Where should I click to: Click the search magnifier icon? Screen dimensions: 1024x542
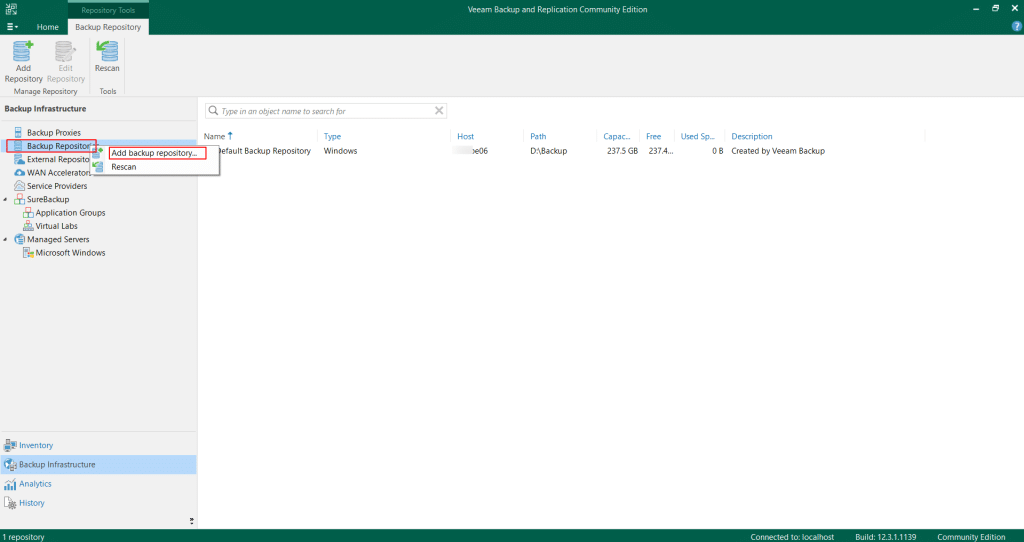coord(213,110)
